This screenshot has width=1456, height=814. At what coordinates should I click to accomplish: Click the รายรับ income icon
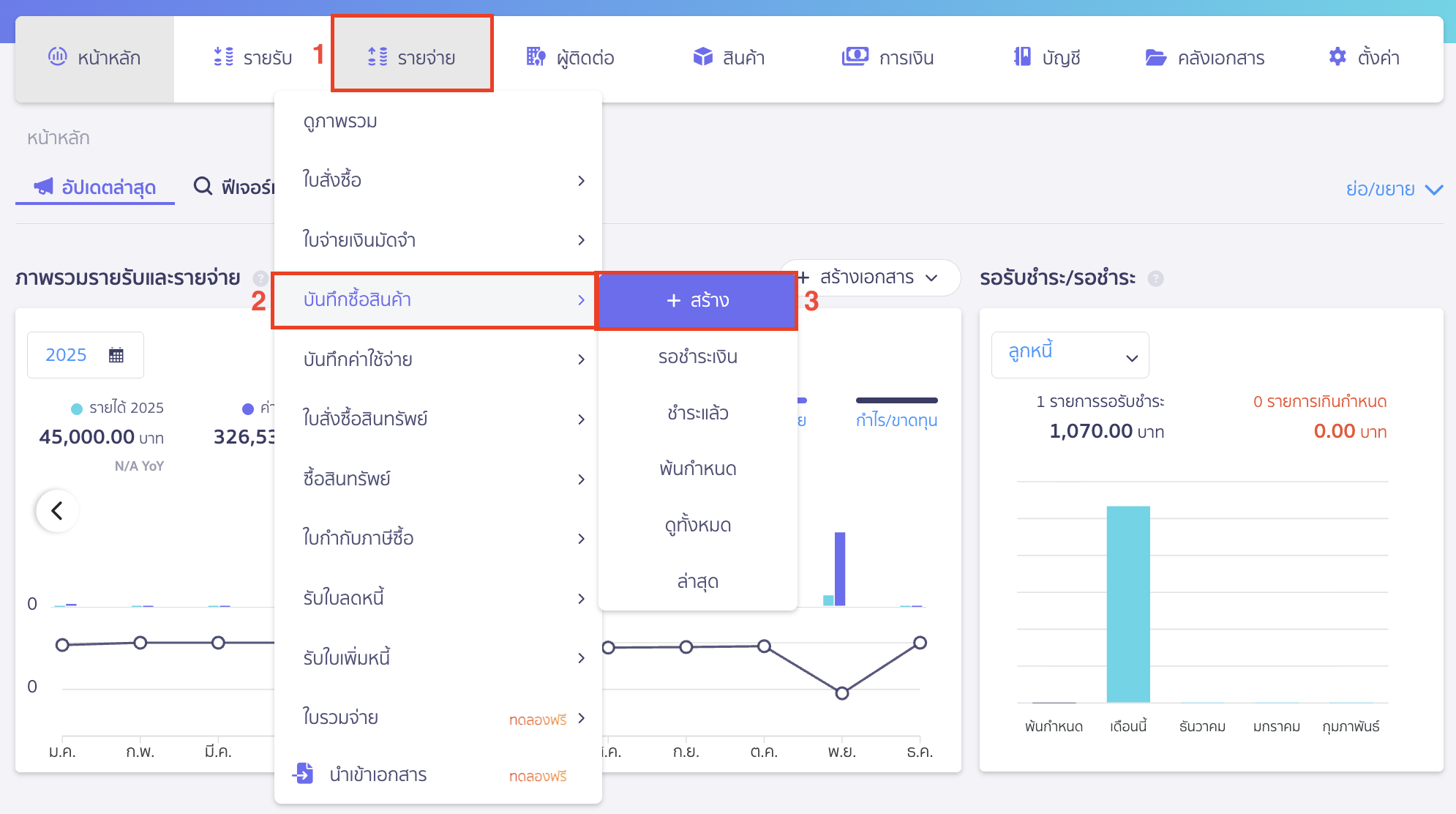click(x=223, y=56)
